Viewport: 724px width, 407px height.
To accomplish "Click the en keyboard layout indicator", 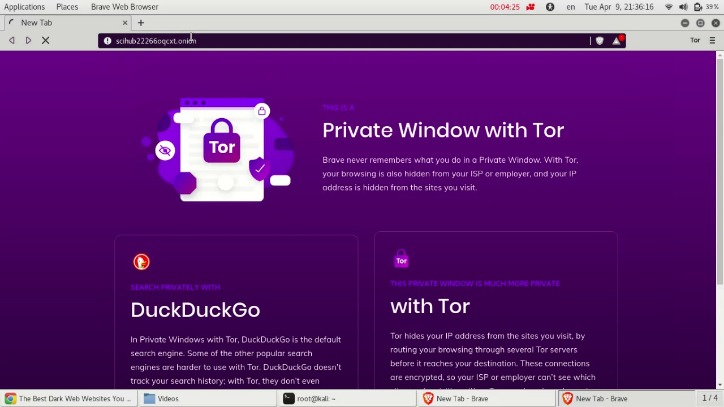I will (571, 7).
